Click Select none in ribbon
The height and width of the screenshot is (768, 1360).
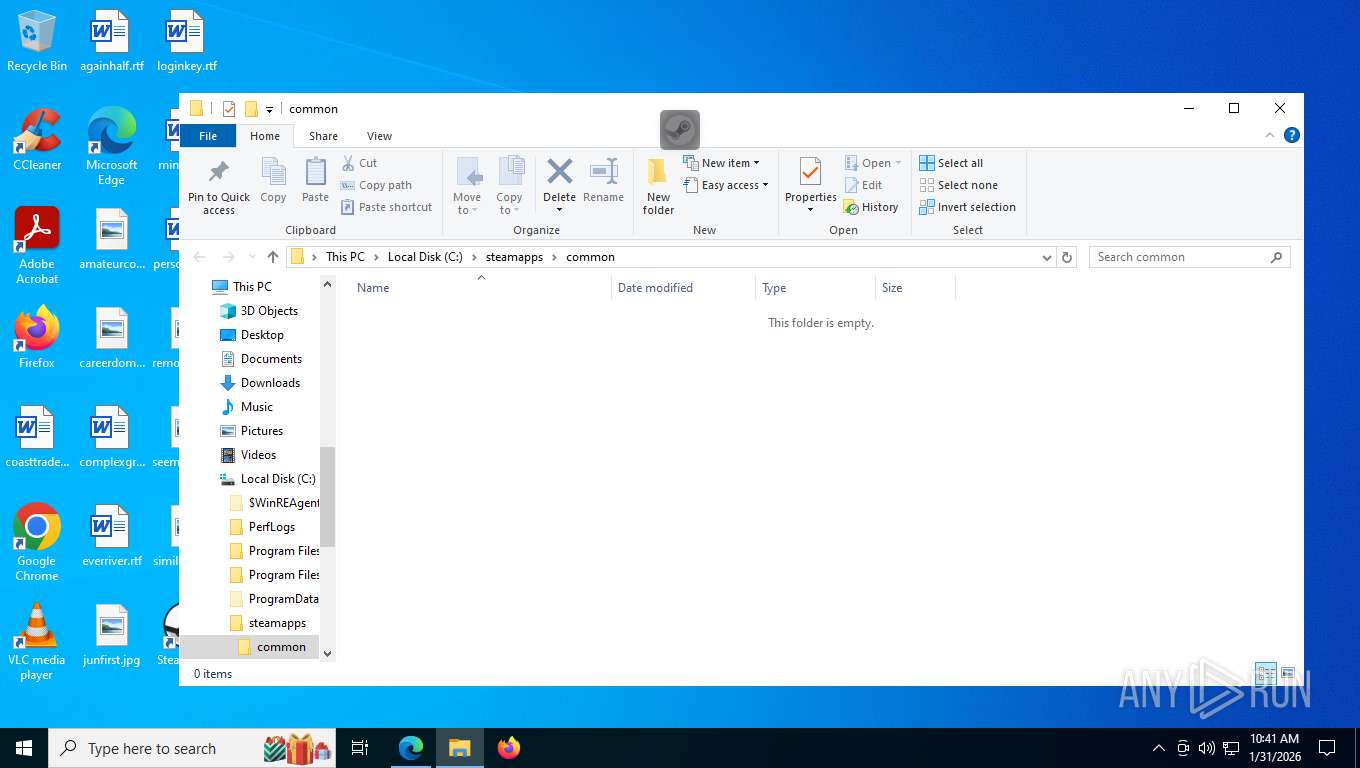[958, 185]
